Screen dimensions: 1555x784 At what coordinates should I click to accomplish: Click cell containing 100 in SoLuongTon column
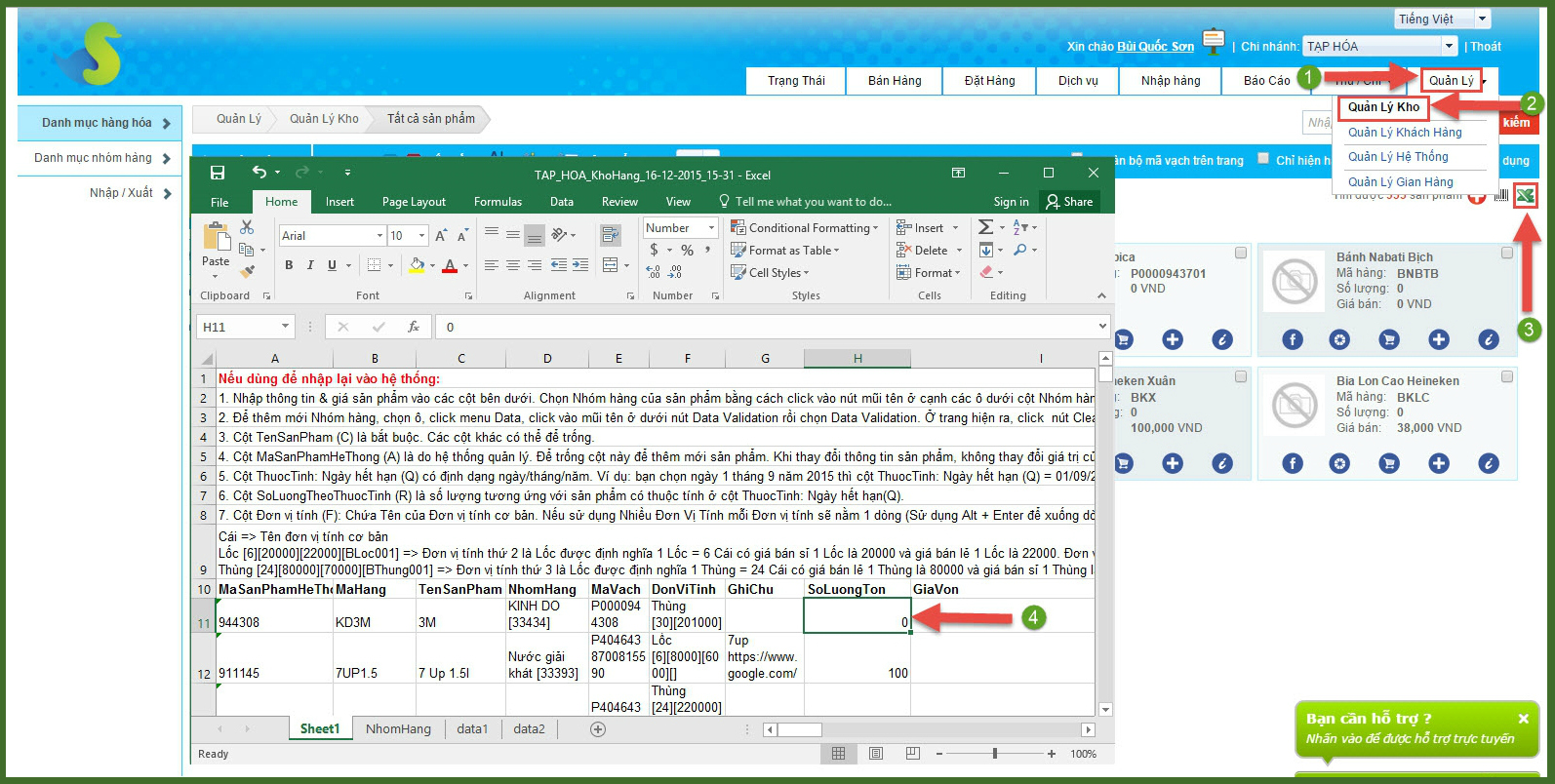click(857, 658)
